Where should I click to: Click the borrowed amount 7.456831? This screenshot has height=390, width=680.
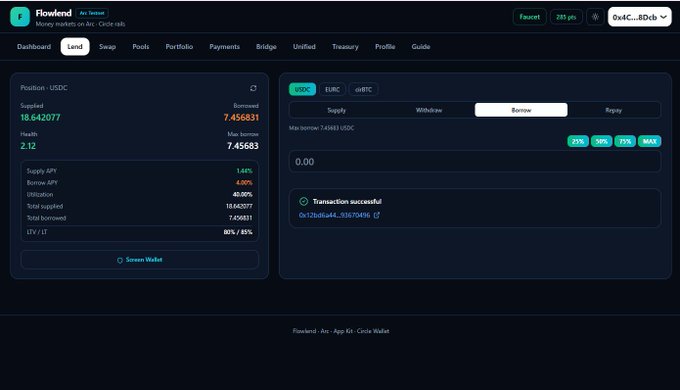click(241, 118)
